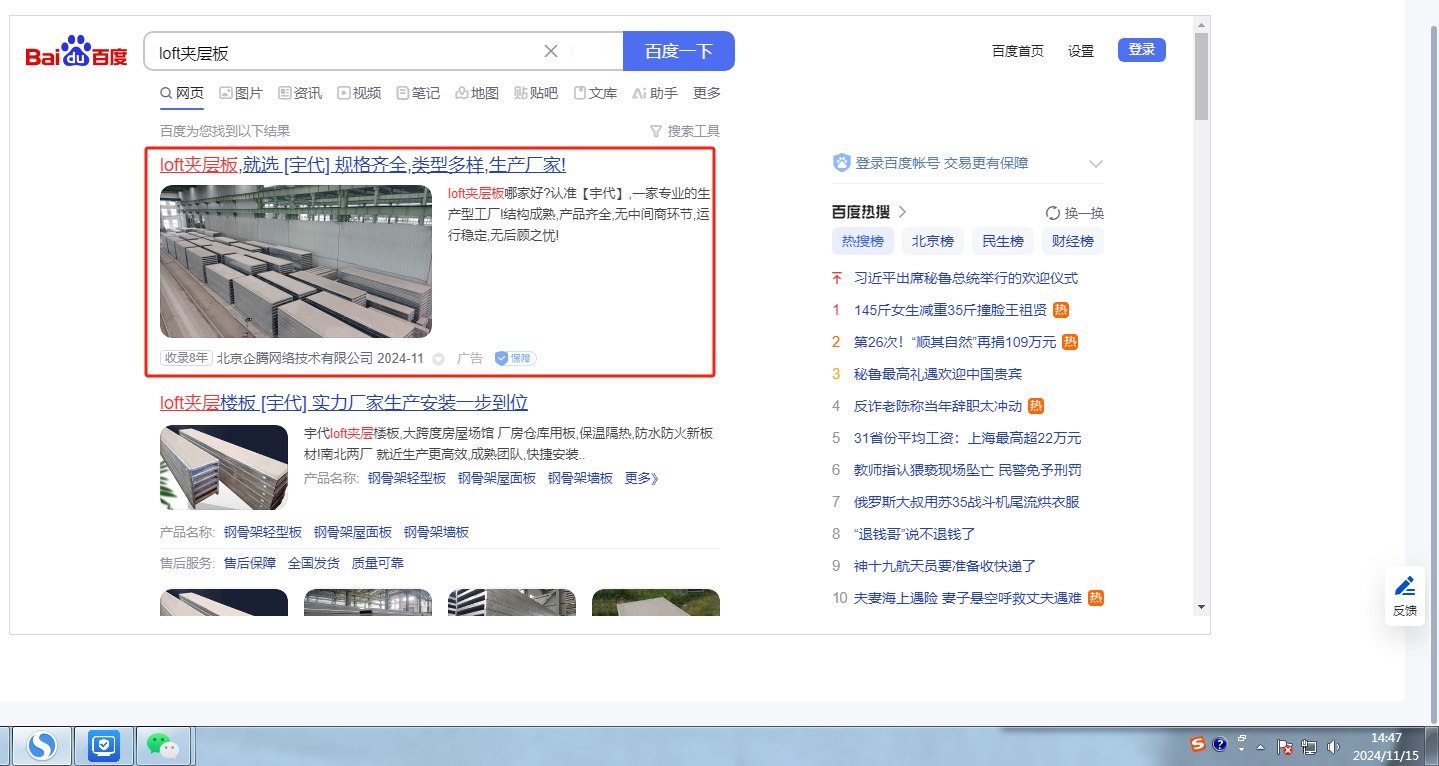Click the blue question mark tray icon
This screenshot has height=766, width=1439.
point(1219,744)
